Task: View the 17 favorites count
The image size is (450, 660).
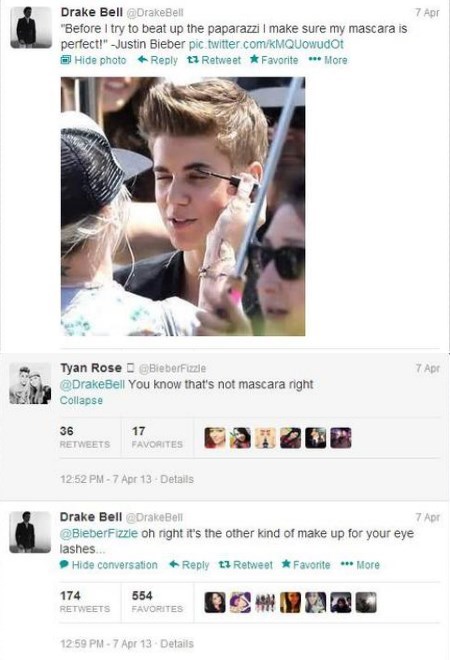Action: [x=157, y=437]
